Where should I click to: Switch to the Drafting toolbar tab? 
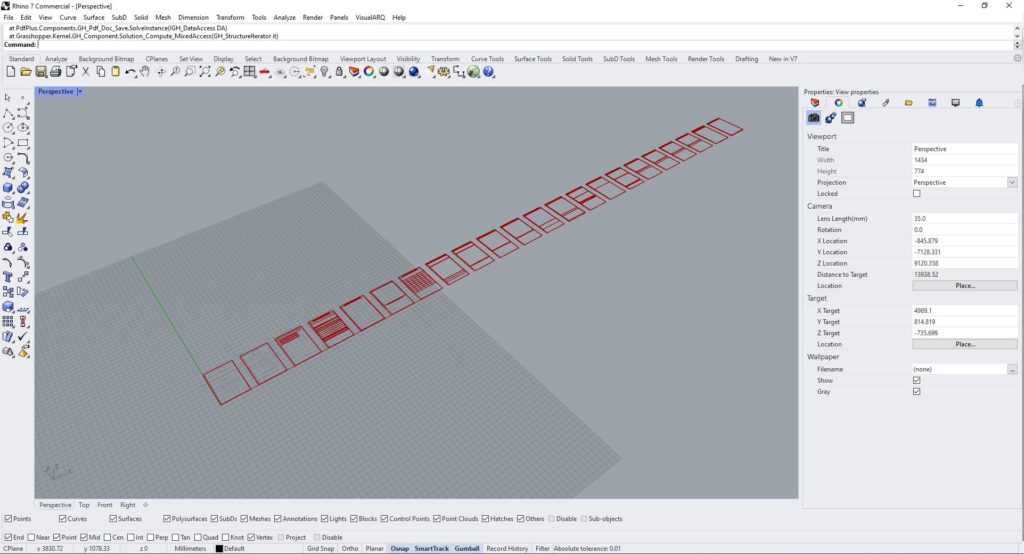746,59
